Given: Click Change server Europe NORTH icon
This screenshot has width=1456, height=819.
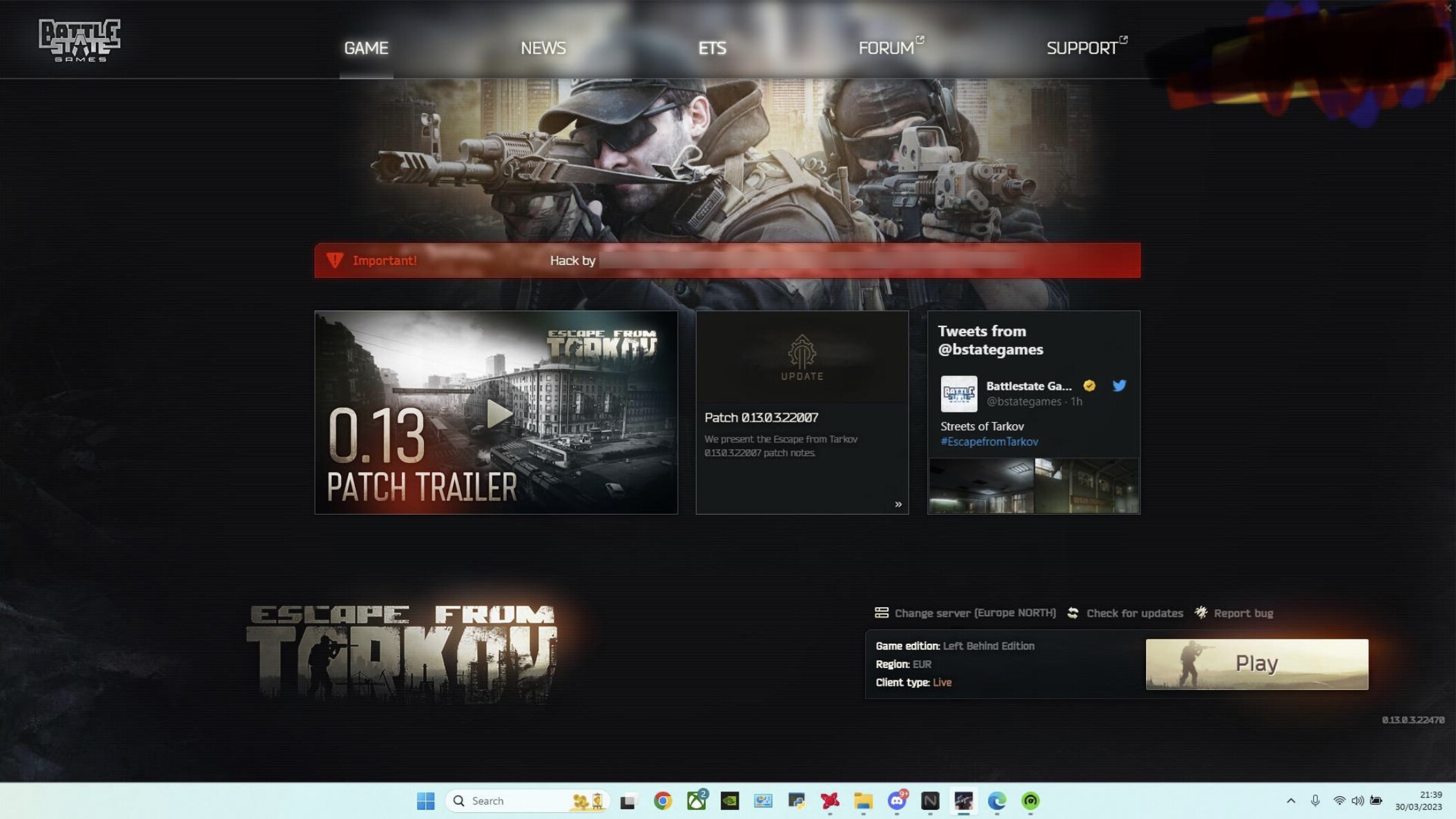Looking at the screenshot, I should point(880,613).
